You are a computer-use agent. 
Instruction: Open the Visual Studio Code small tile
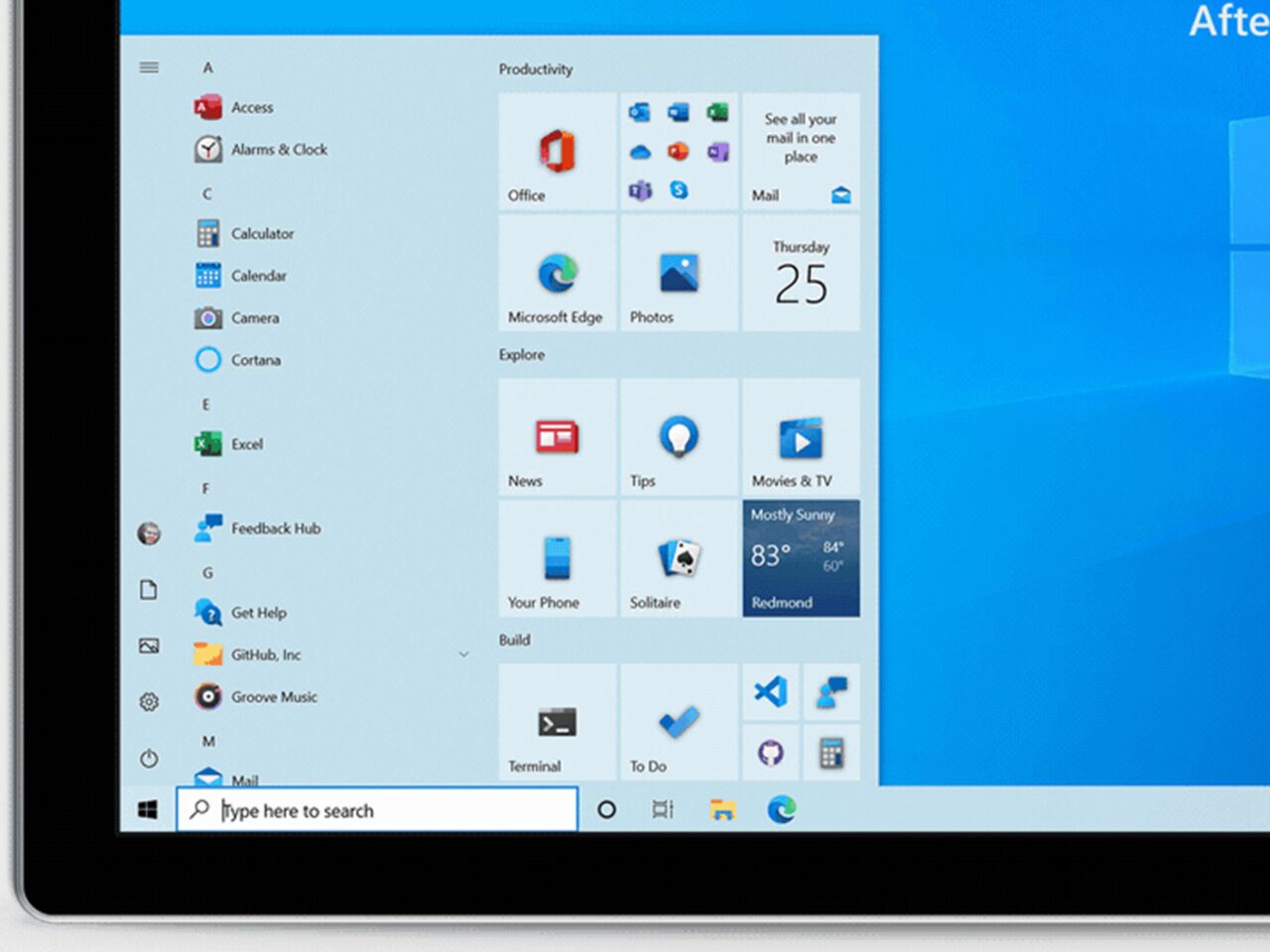click(x=771, y=691)
